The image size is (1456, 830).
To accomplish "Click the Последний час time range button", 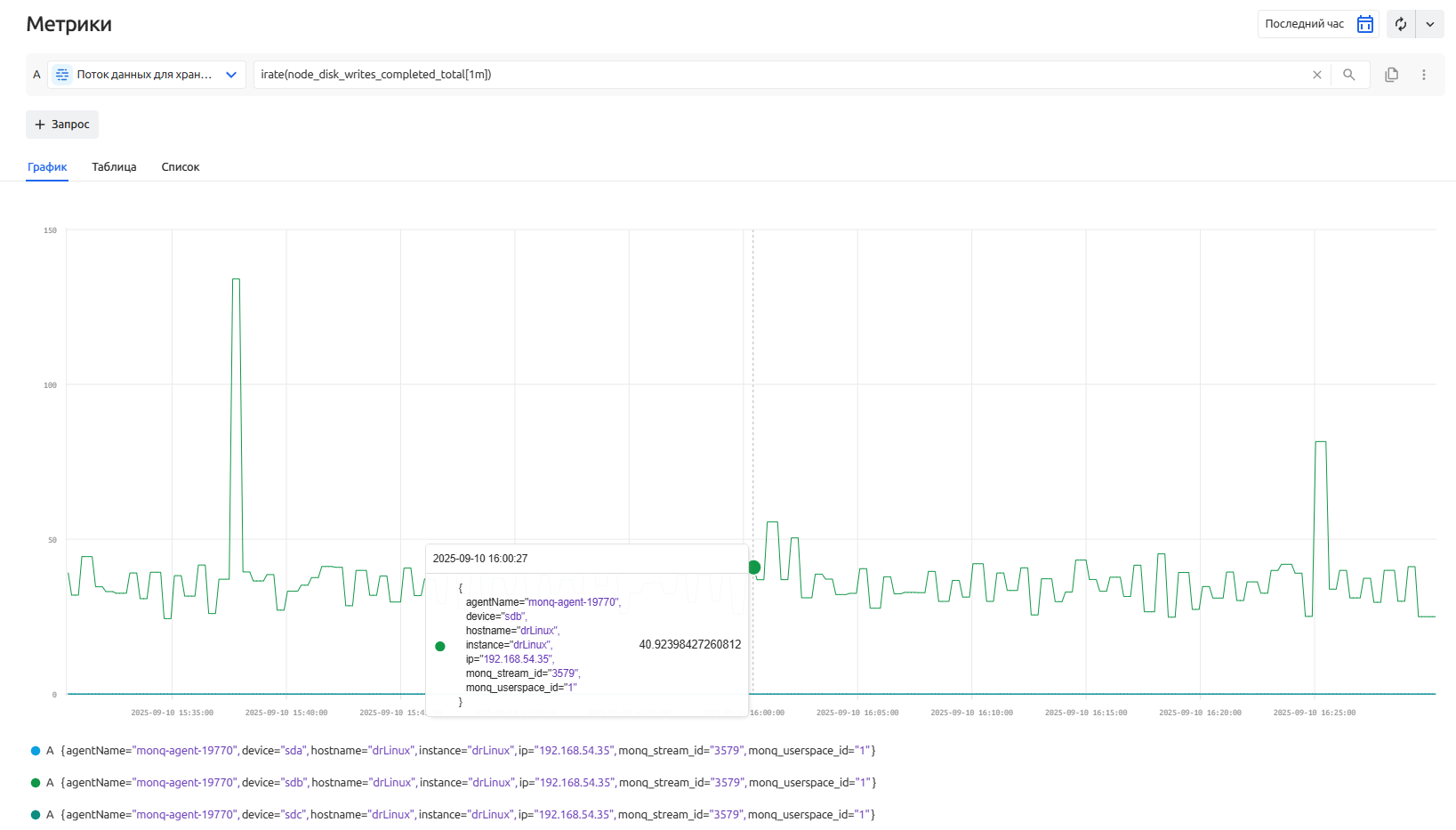I will (x=1304, y=24).
